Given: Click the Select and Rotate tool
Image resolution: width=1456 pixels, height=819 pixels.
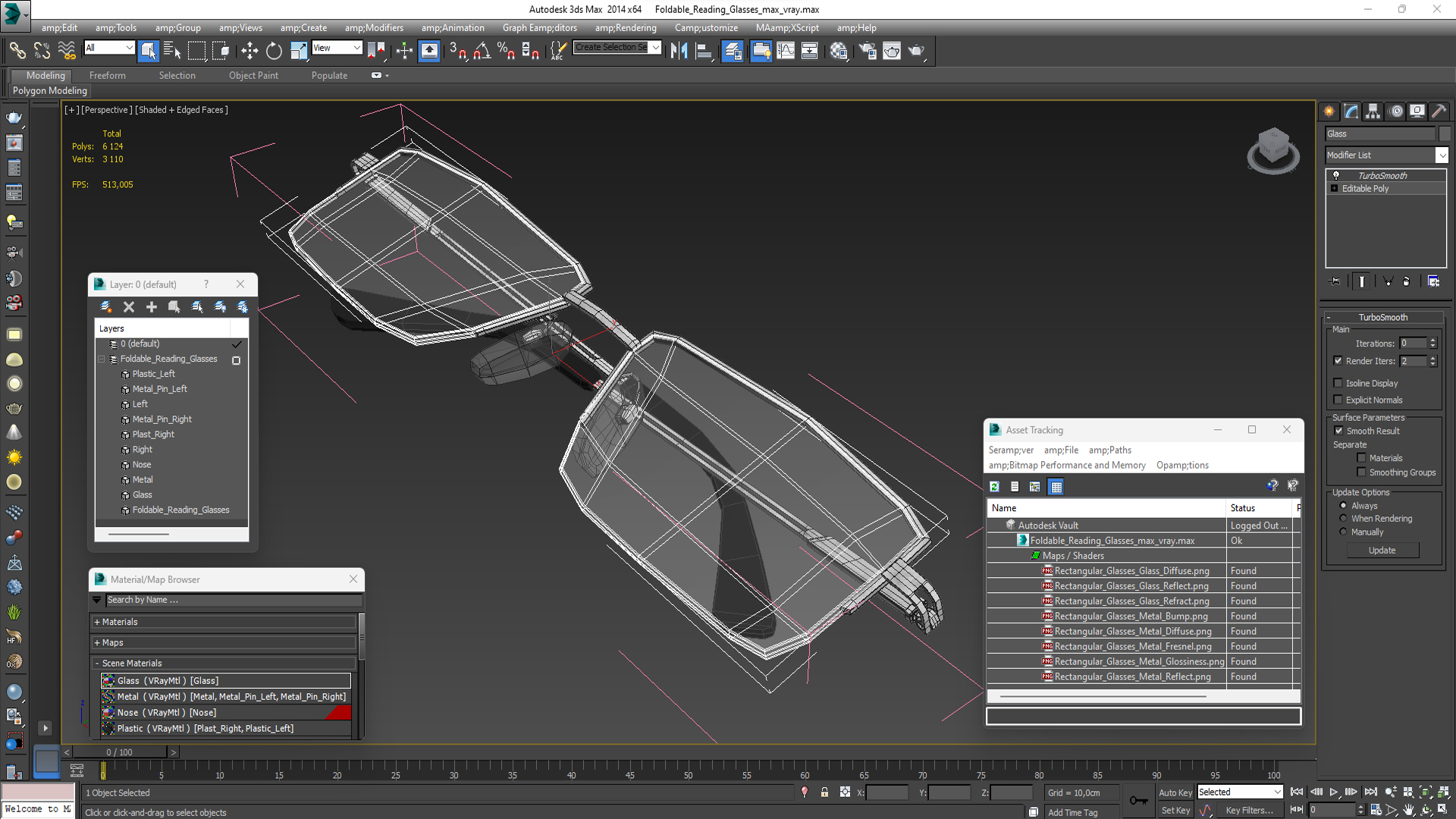Looking at the screenshot, I should point(274,51).
